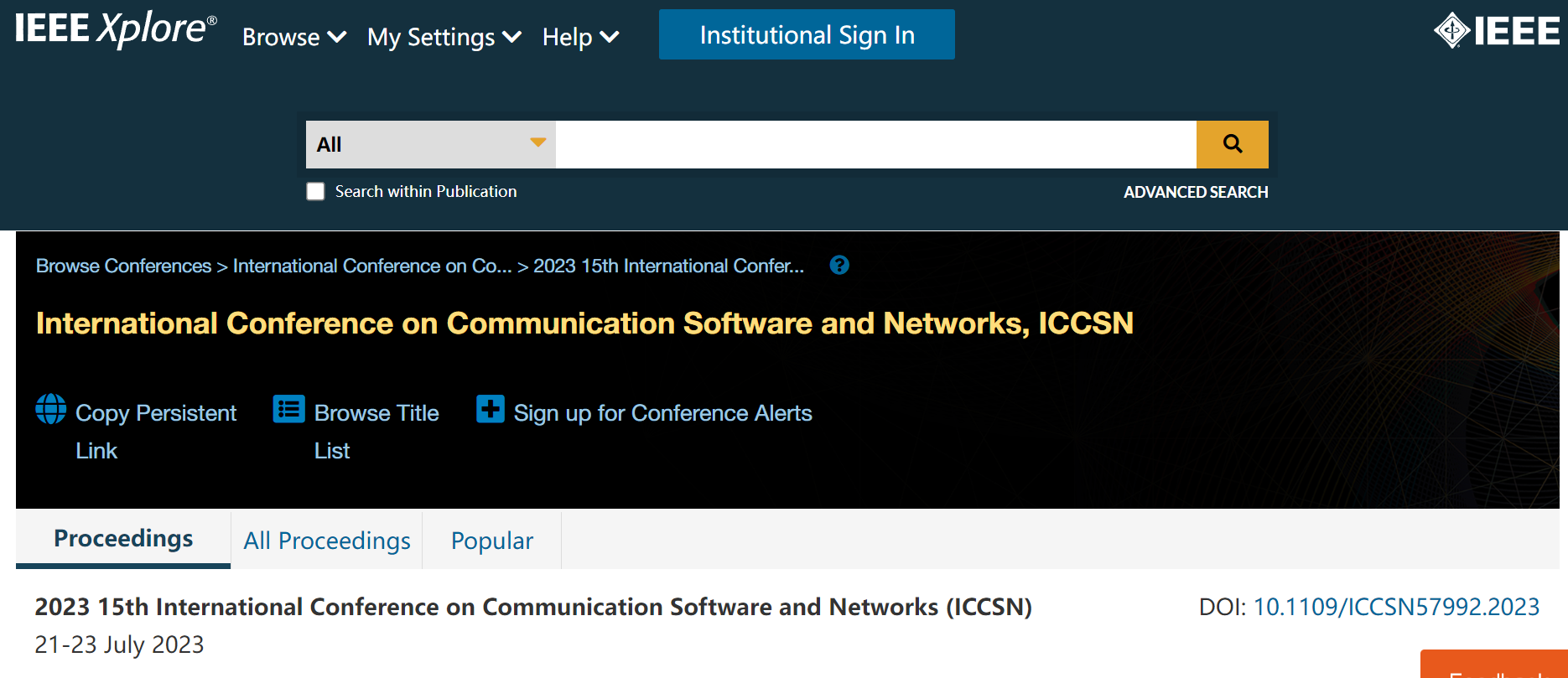Open the Browse dropdown menu
Viewport: 1568px width, 678px height.
pyautogui.click(x=294, y=37)
